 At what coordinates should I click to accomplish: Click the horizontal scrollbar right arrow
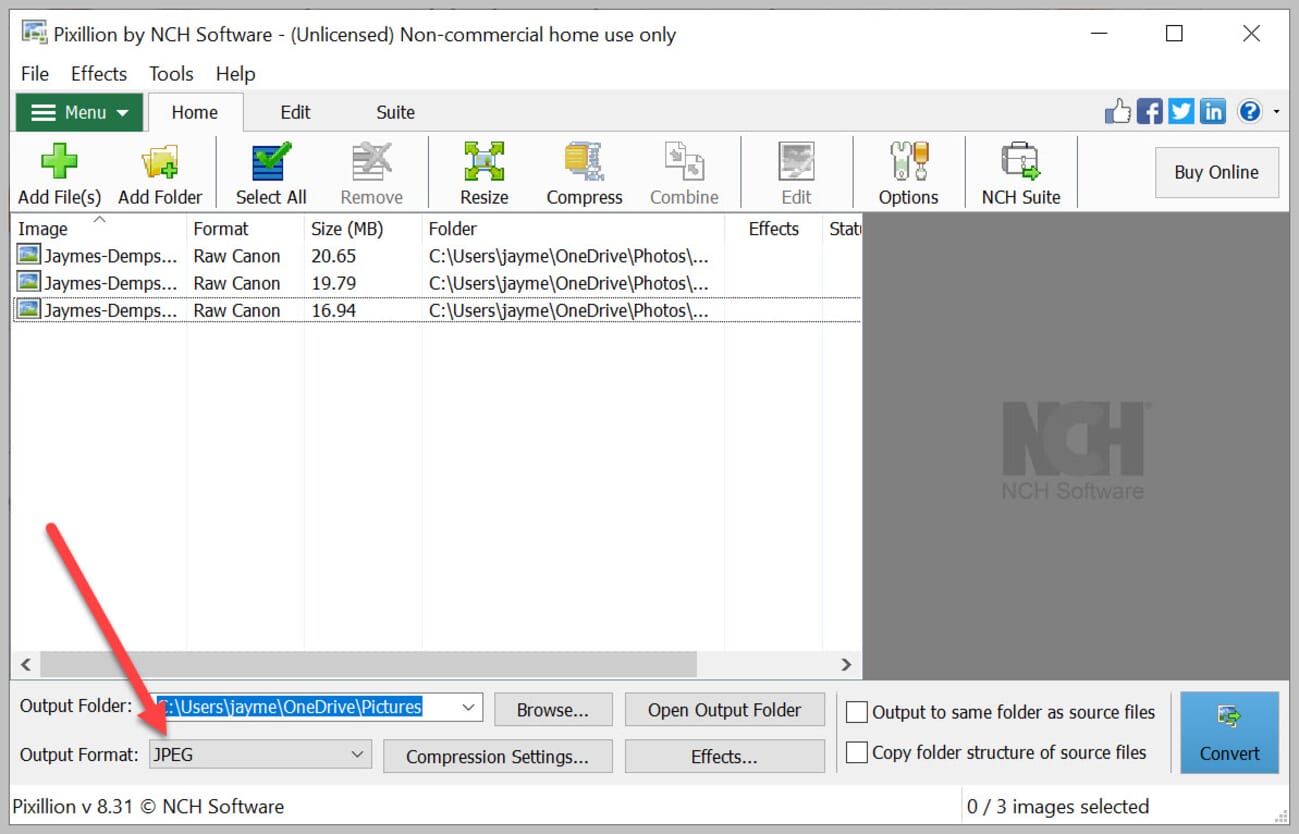pyautogui.click(x=846, y=664)
